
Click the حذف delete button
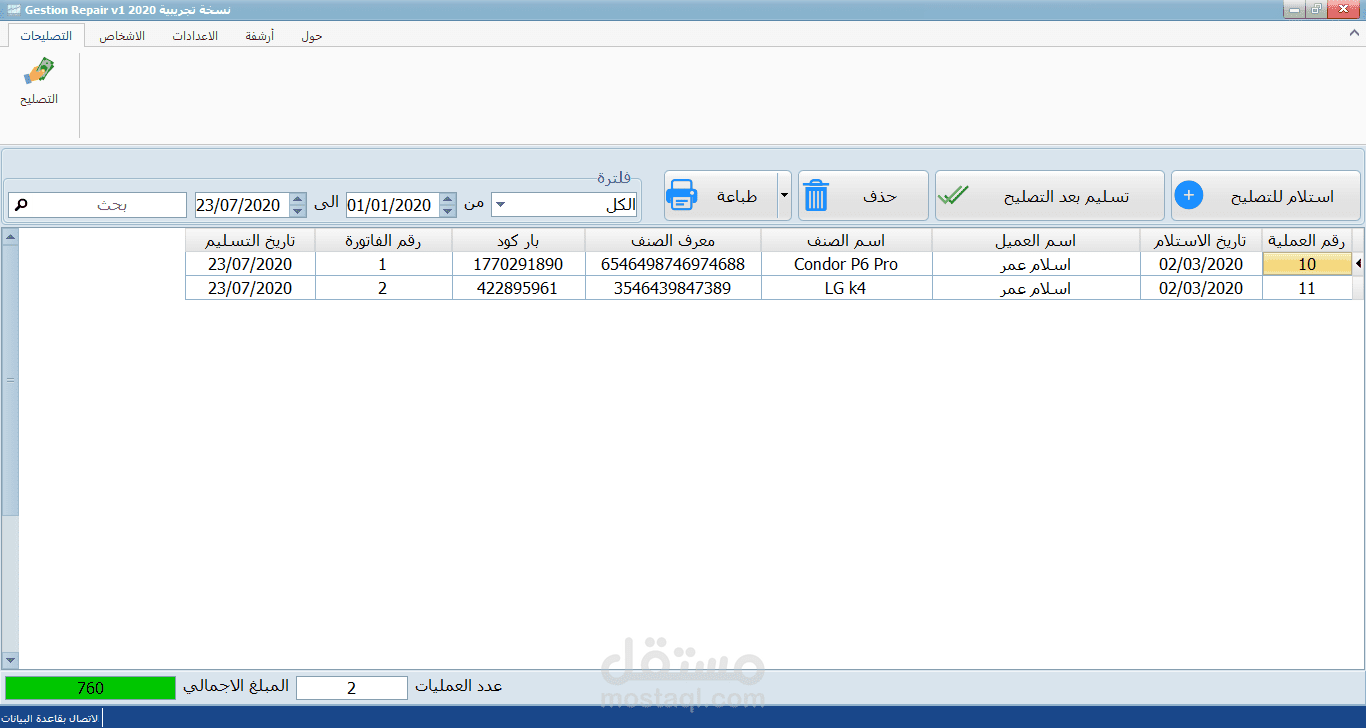863,195
